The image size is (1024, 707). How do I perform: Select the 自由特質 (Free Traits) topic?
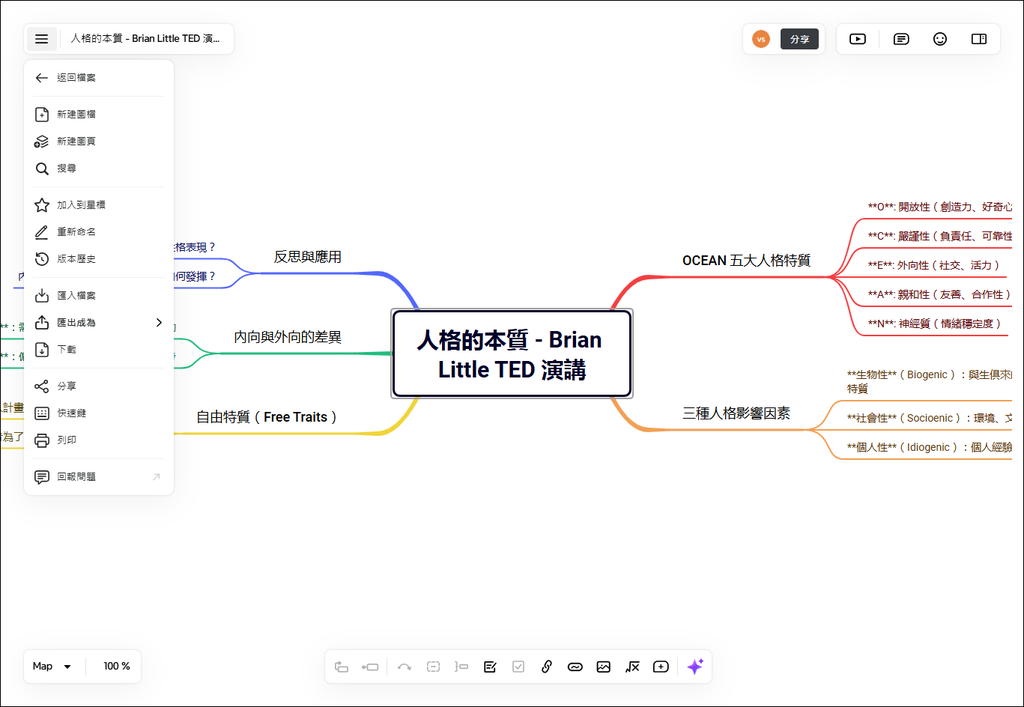(x=266, y=416)
